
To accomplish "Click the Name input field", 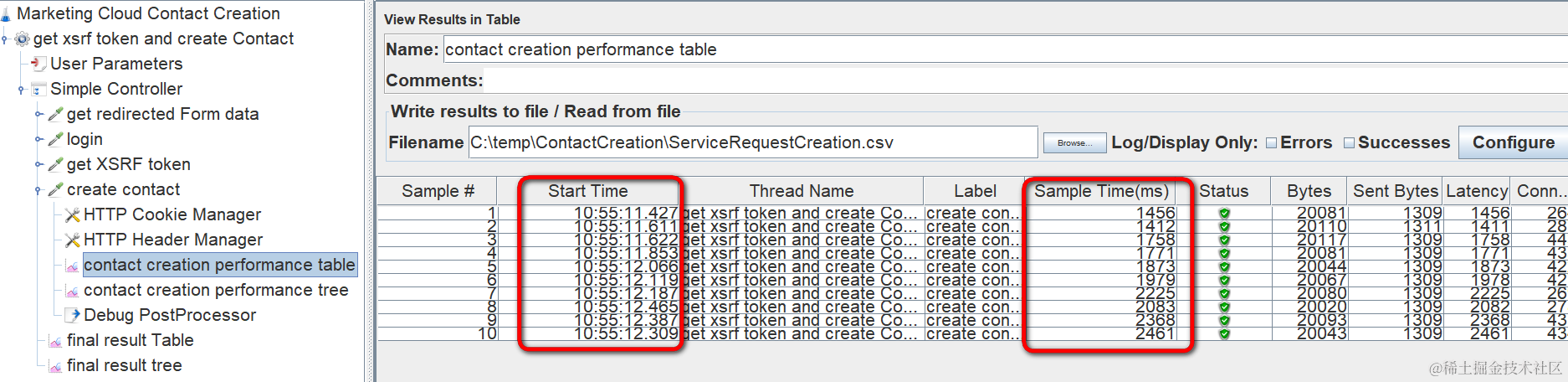I will 1004,49.
